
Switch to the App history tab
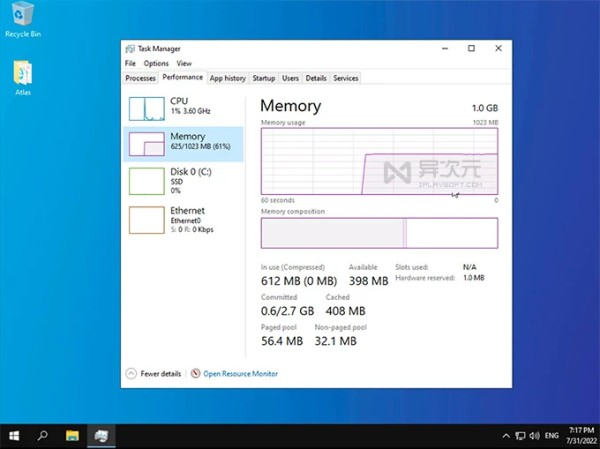228,78
